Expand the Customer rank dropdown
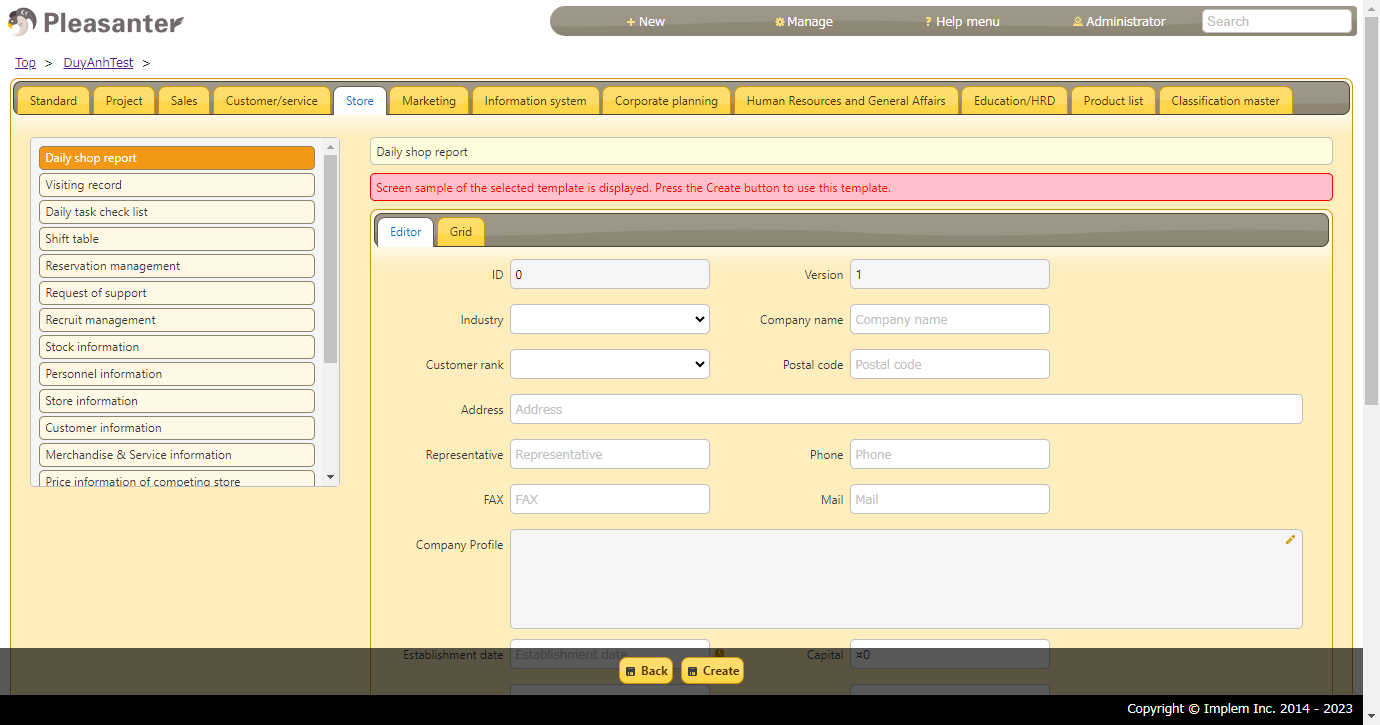The height and width of the screenshot is (725, 1380). pyautogui.click(x=609, y=365)
